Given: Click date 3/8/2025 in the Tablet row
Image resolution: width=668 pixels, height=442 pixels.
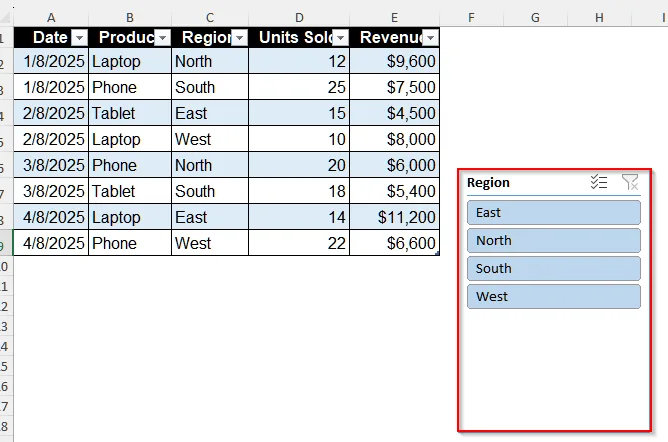Looking at the screenshot, I should (x=51, y=191).
